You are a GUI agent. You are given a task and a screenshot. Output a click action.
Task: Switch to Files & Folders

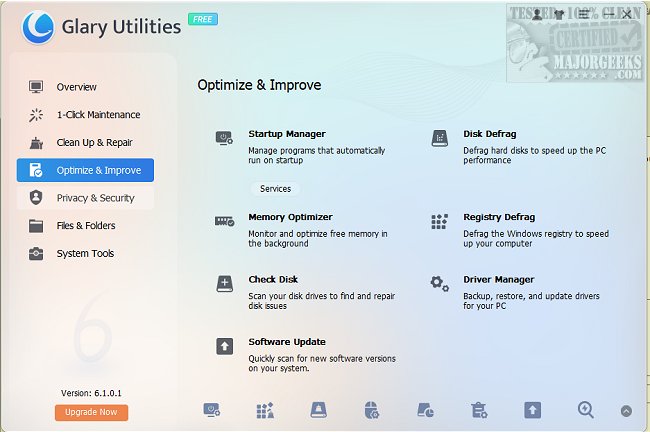(x=85, y=226)
